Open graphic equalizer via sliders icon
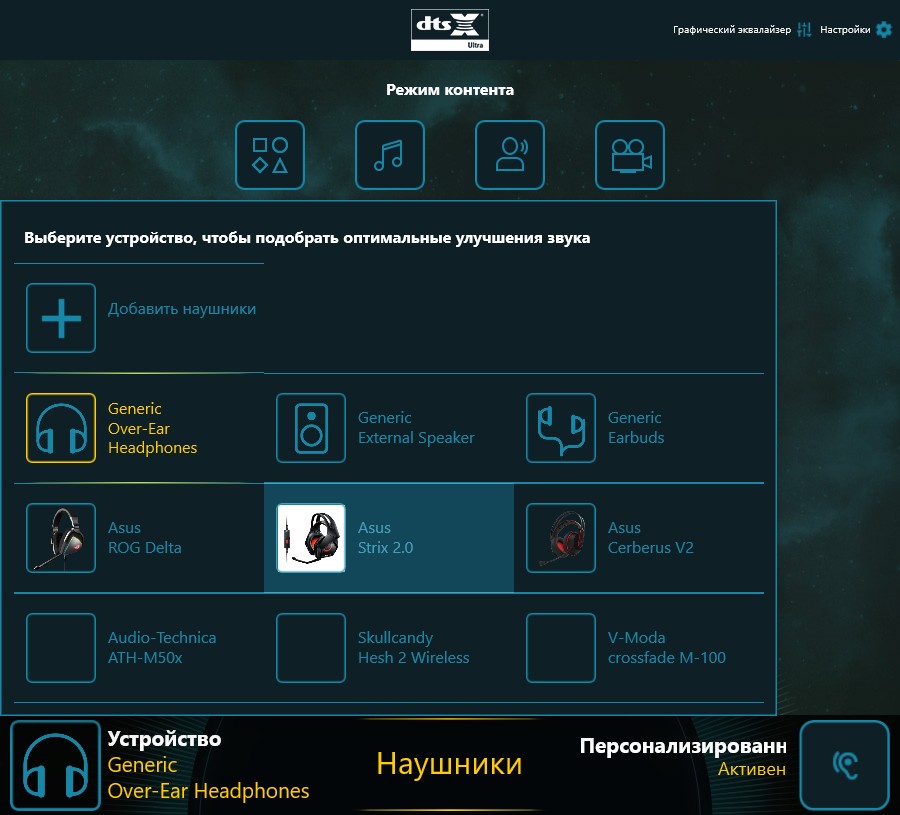900x815 pixels. click(804, 30)
